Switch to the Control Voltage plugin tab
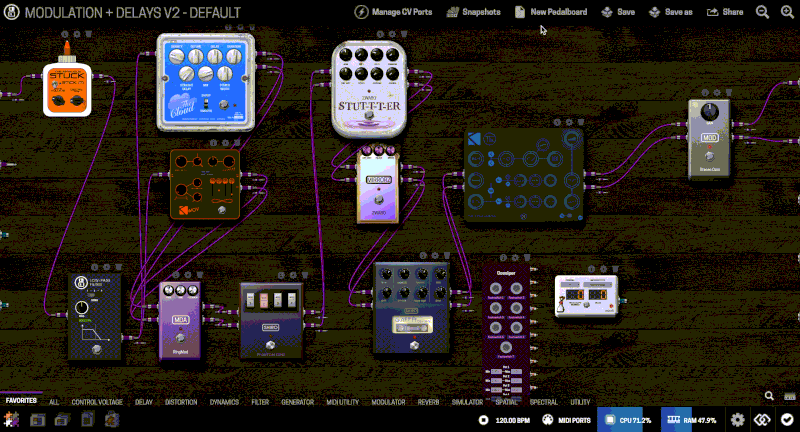Image resolution: width=800 pixels, height=432 pixels. coord(97,402)
